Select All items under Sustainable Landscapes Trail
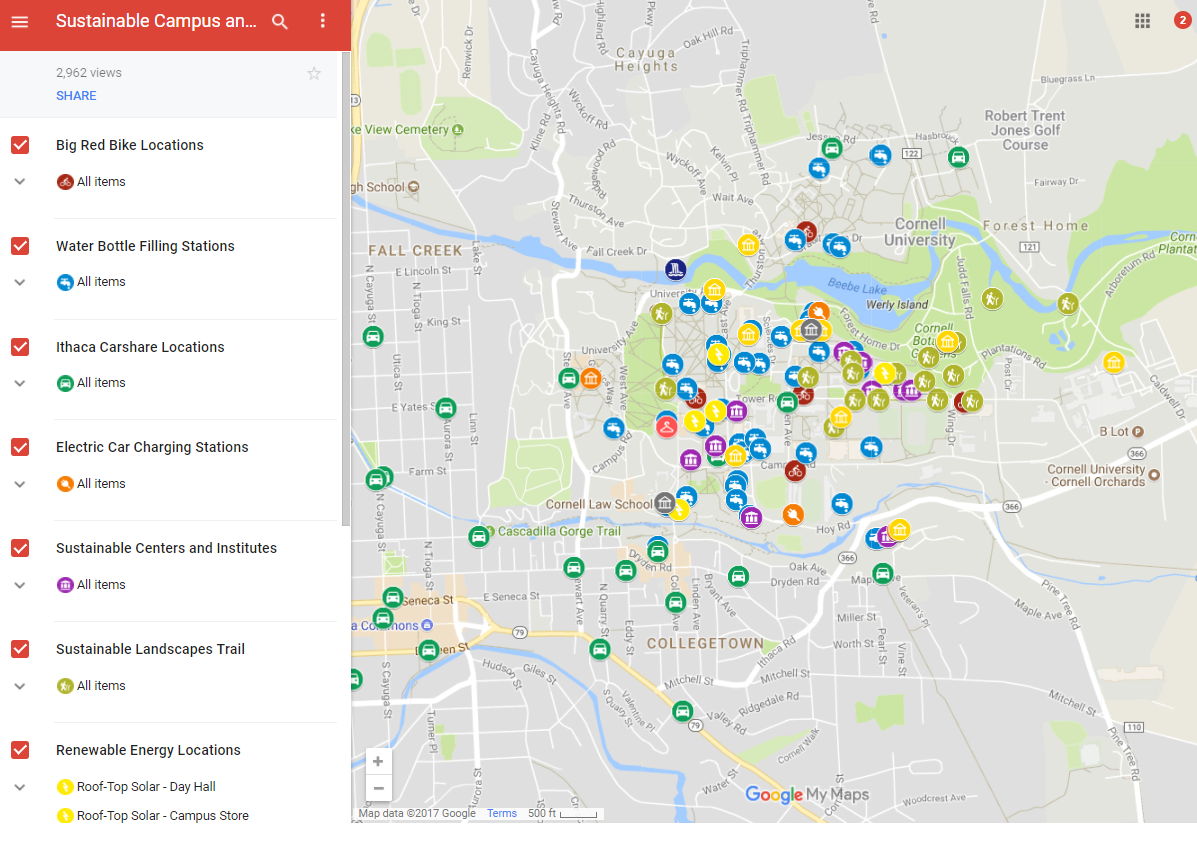Screen dimensions: 1197x848 pos(101,686)
